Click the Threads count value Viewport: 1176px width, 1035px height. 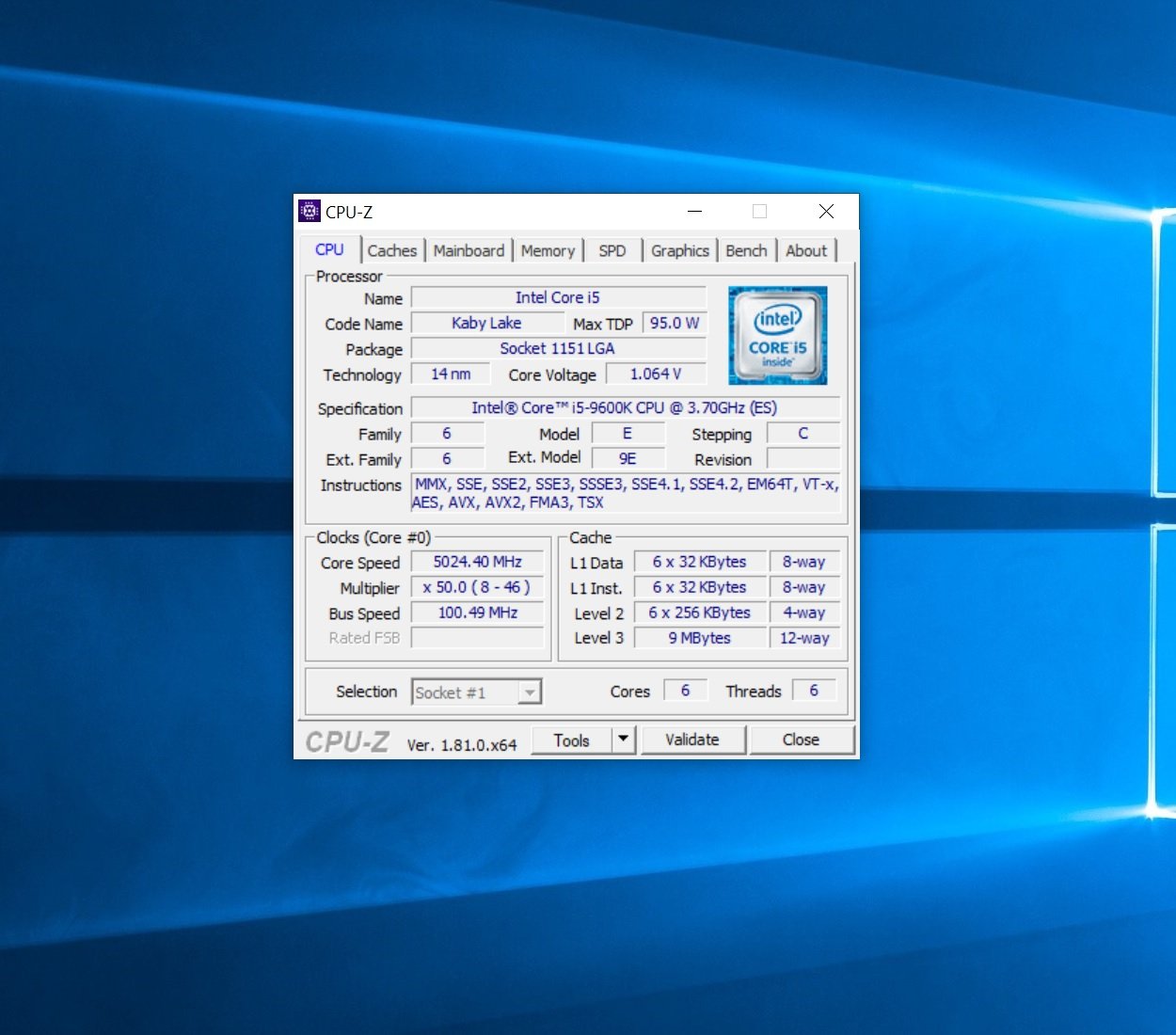(814, 691)
